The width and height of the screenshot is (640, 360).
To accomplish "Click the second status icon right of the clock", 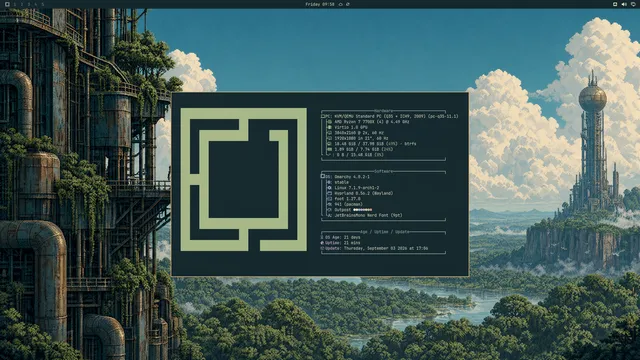I will pos(348,4).
